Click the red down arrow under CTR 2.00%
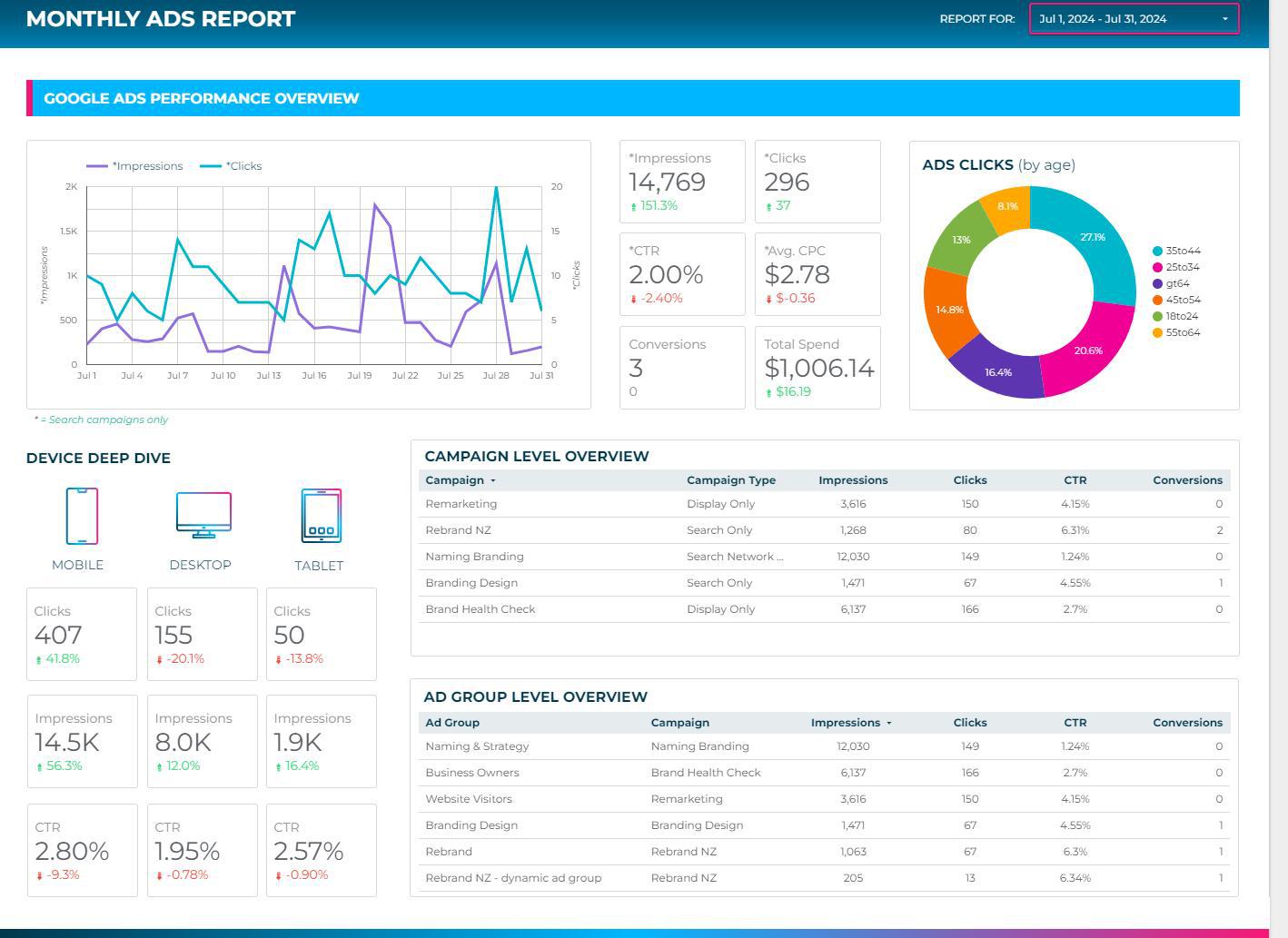Screen dimensions: 1288x938 (634, 300)
